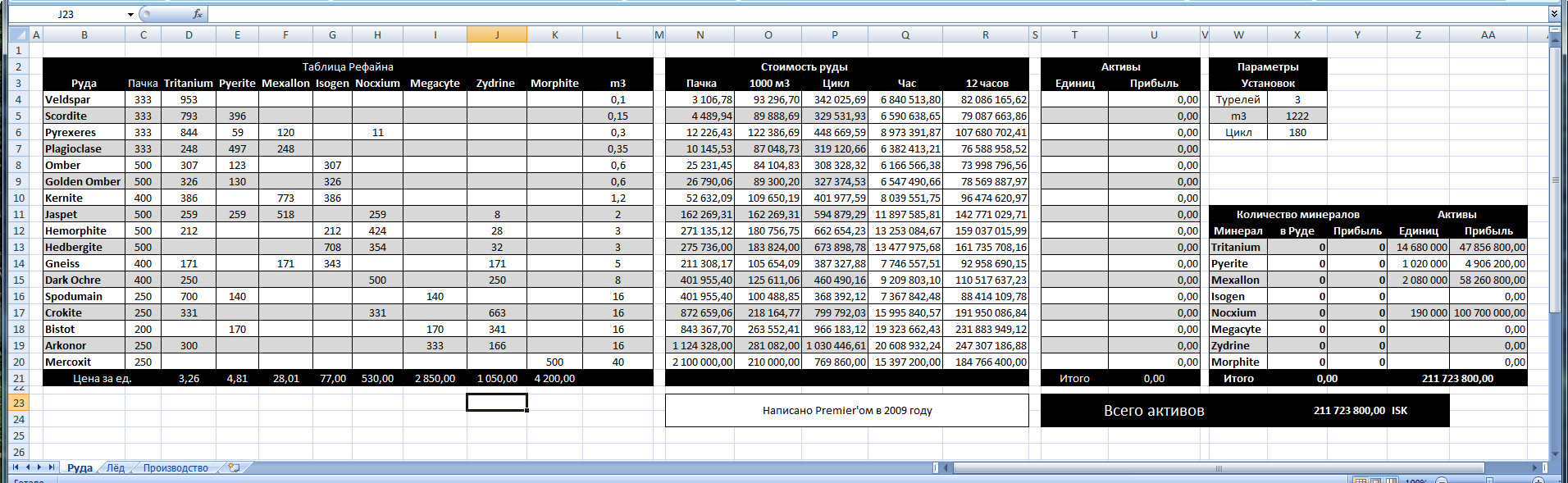Click the Таблица Рефайна table title

tap(348, 66)
